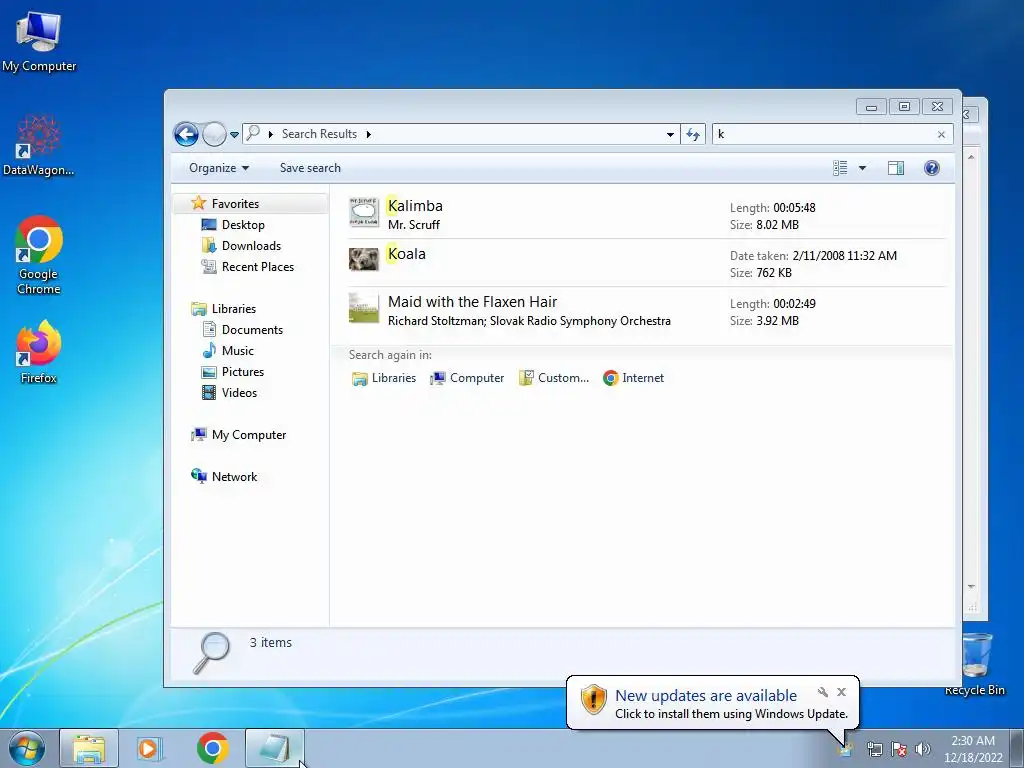The image size is (1024, 768).
Task: Open Pictures library
Action: pyautogui.click(x=243, y=372)
